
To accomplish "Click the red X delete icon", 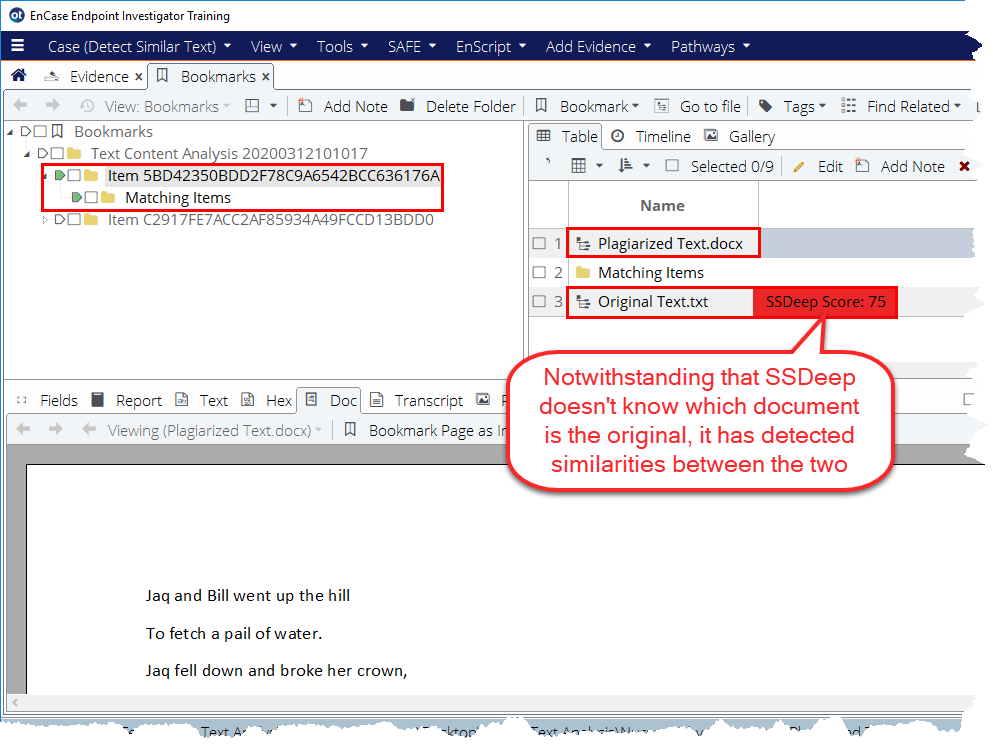I will (965, 166).
